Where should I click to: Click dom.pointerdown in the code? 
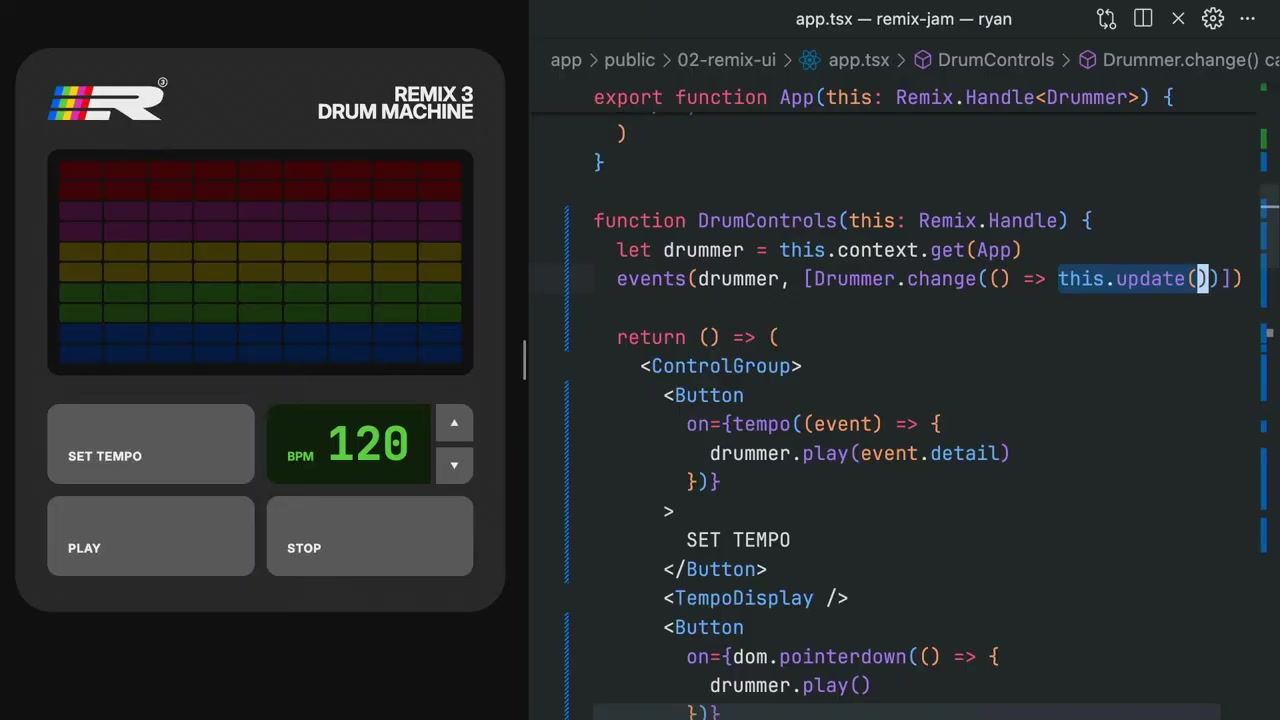(820, 656)
